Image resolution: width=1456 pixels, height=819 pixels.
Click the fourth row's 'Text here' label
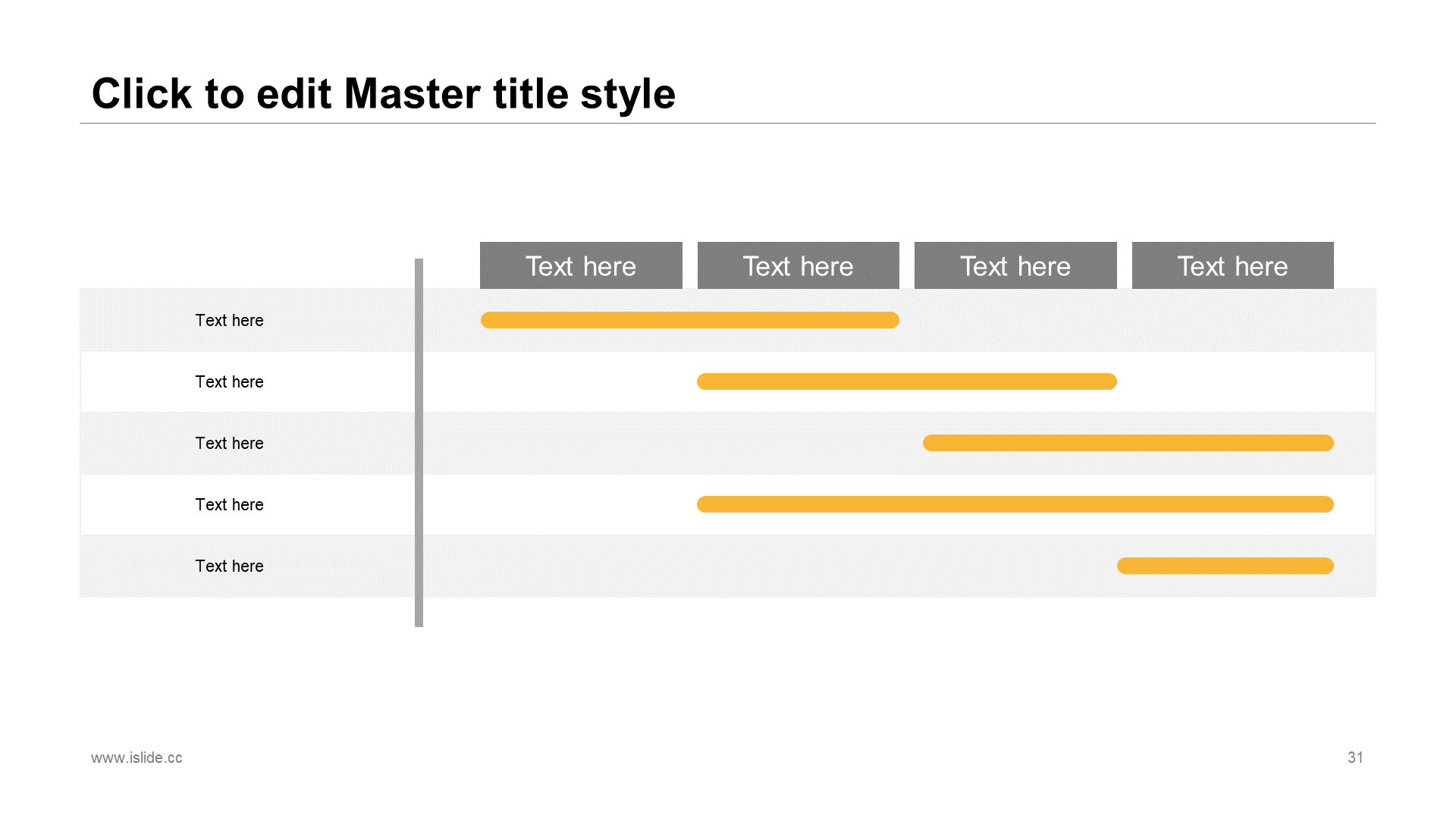229,504
